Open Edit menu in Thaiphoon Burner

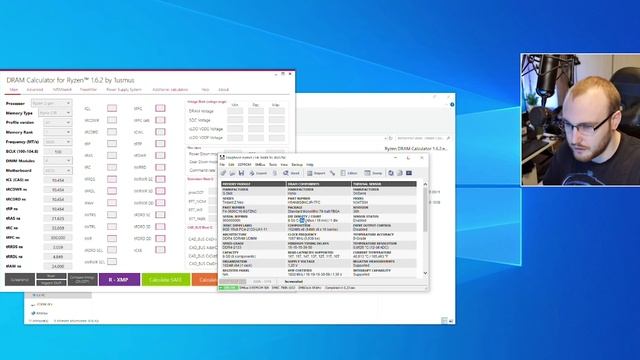(231, 164)
